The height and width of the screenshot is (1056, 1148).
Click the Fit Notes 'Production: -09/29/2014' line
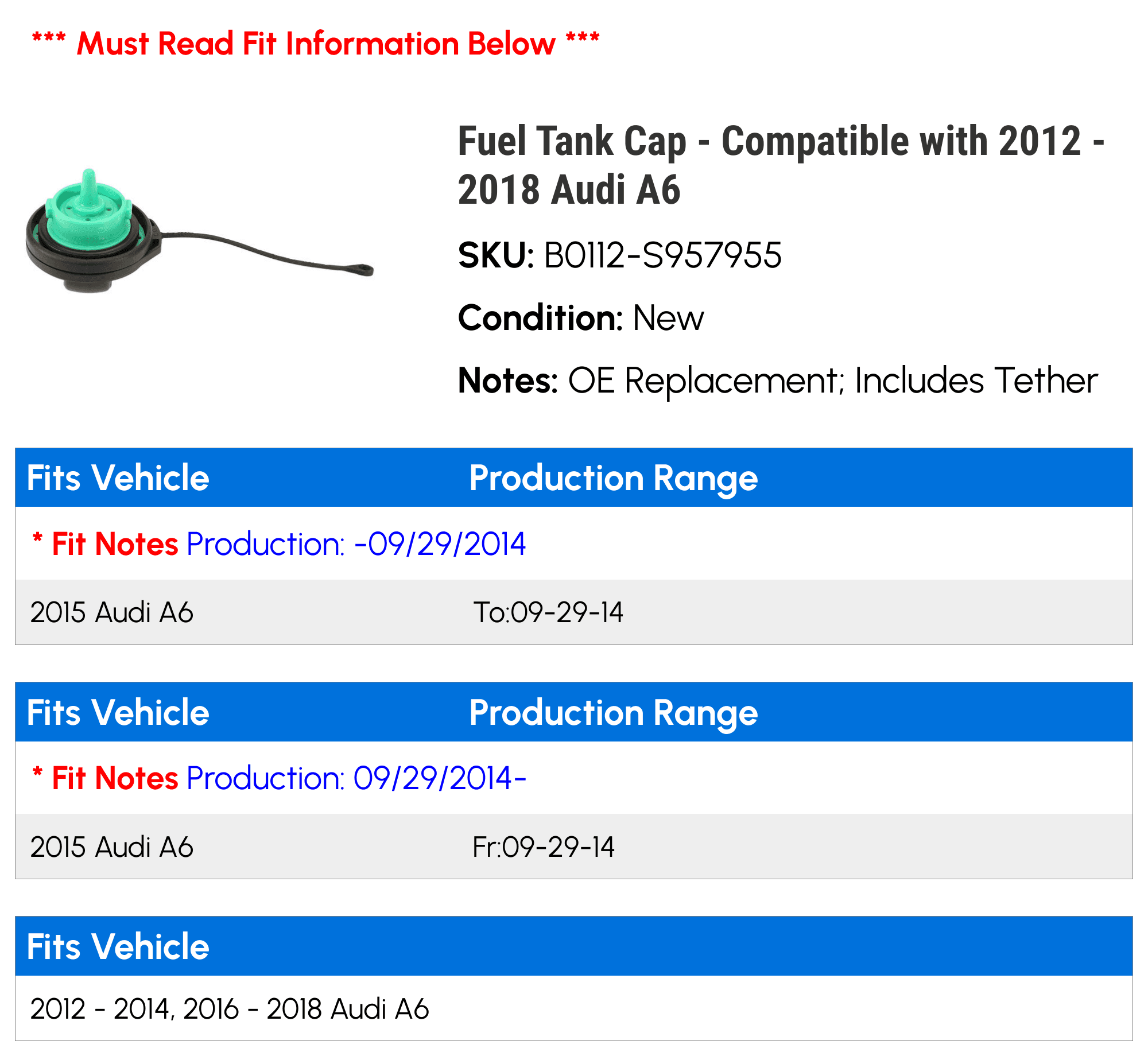tap(279, 543)
